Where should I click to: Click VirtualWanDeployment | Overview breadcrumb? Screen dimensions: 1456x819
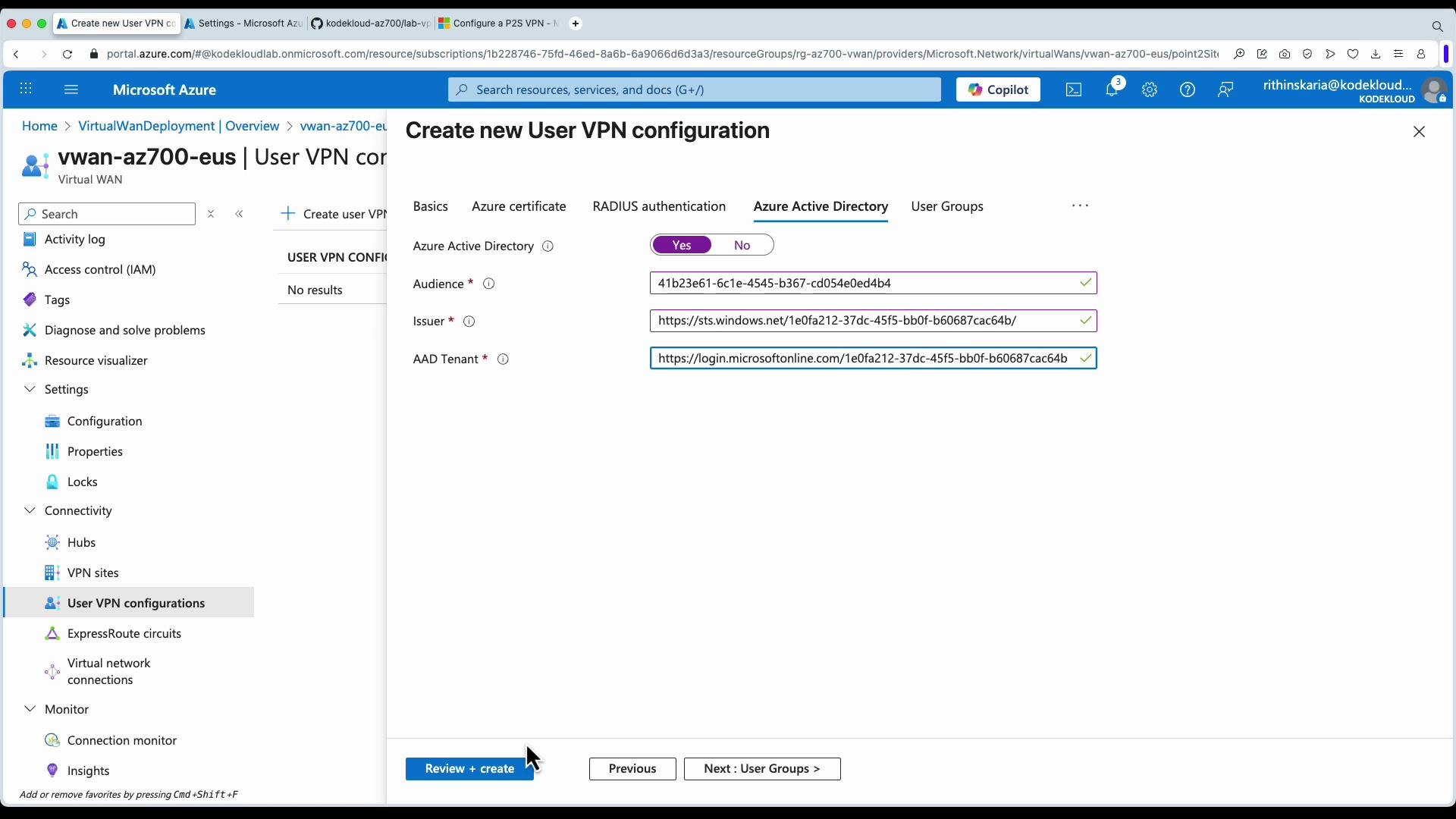tap(179, 126)
